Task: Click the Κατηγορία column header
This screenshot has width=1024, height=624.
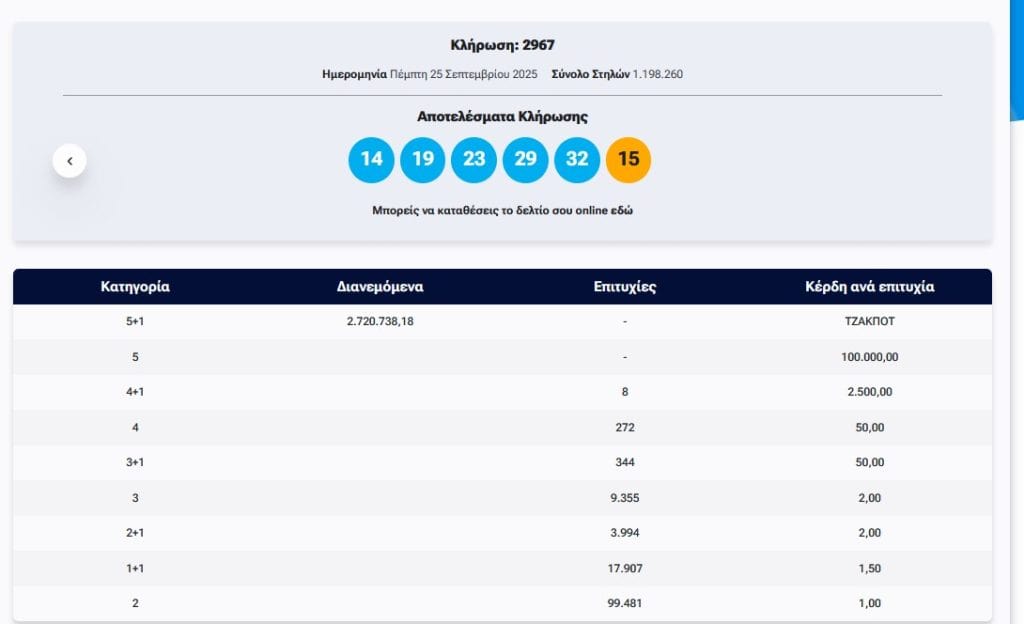Action: point(135,286)
